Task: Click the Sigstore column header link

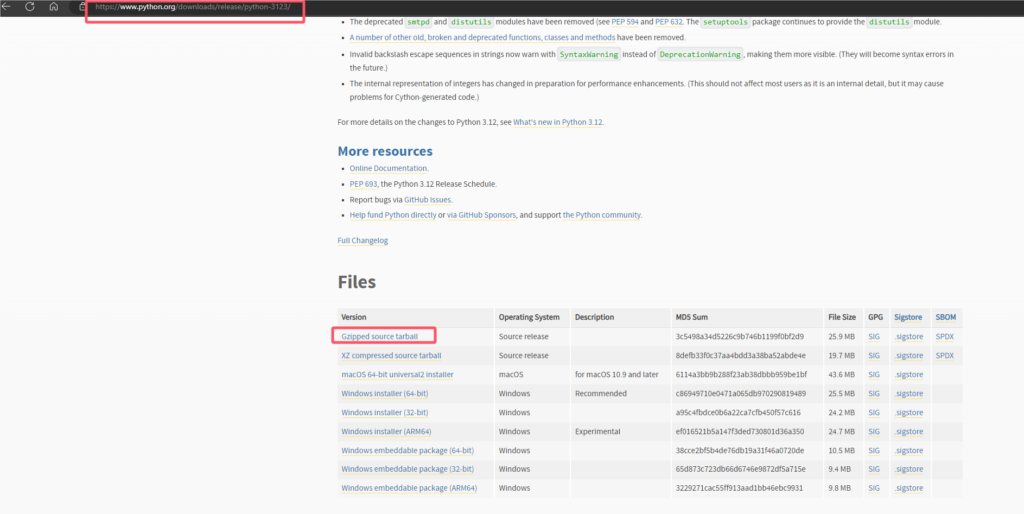Action: click(908, 317)
